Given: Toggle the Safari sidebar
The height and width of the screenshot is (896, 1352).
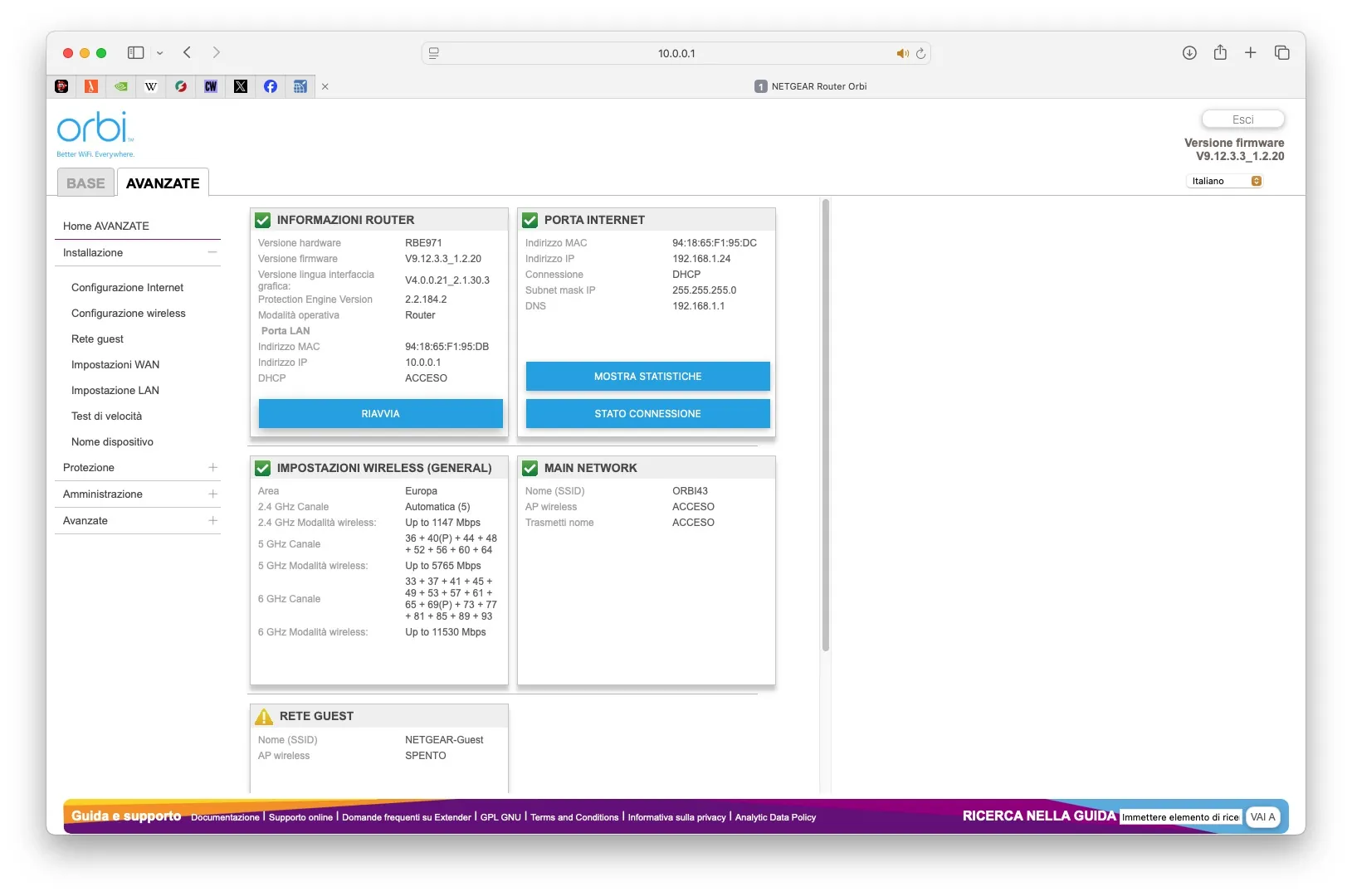Looking at the screenshot, I should coord(135,52).
